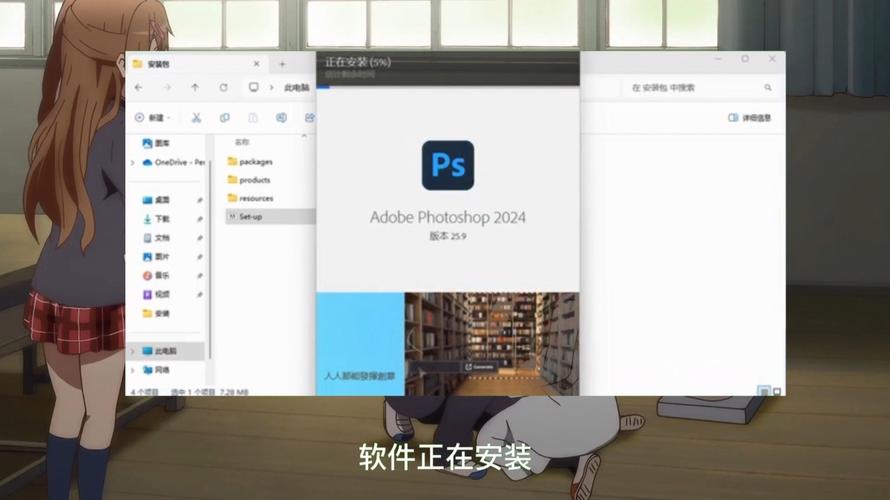Screen dimensions: 890x500
Task: Click the sidebar vertical scrollbar
Action: point(210,258)
